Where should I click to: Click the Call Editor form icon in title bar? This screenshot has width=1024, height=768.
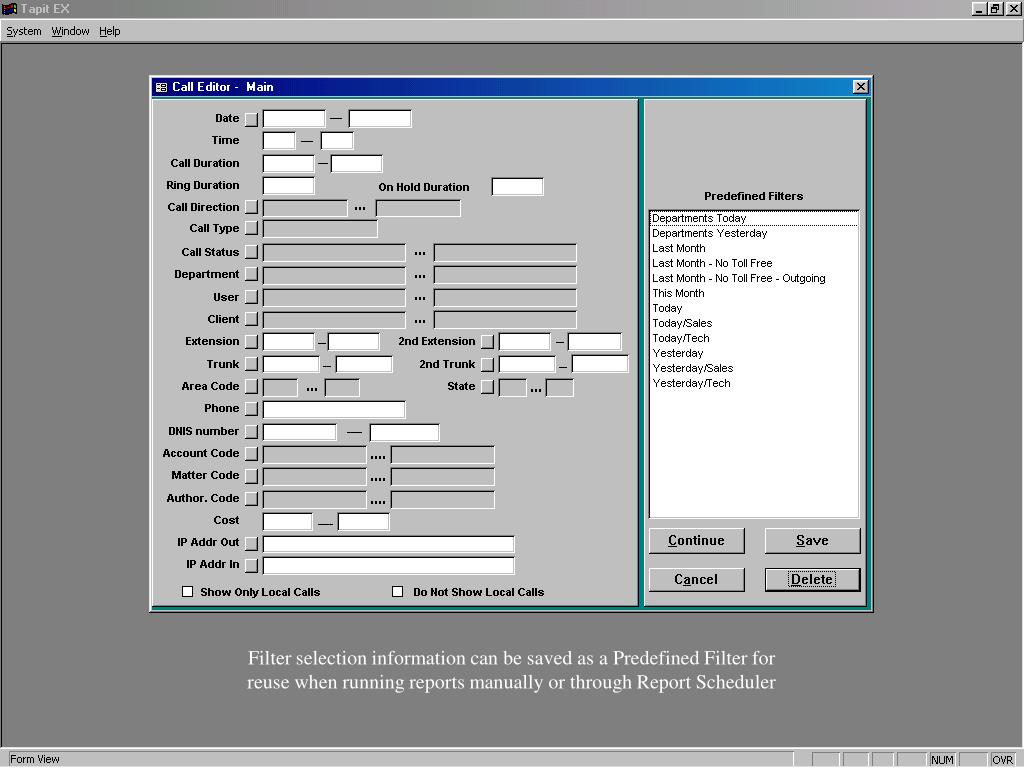coord(161,87)
